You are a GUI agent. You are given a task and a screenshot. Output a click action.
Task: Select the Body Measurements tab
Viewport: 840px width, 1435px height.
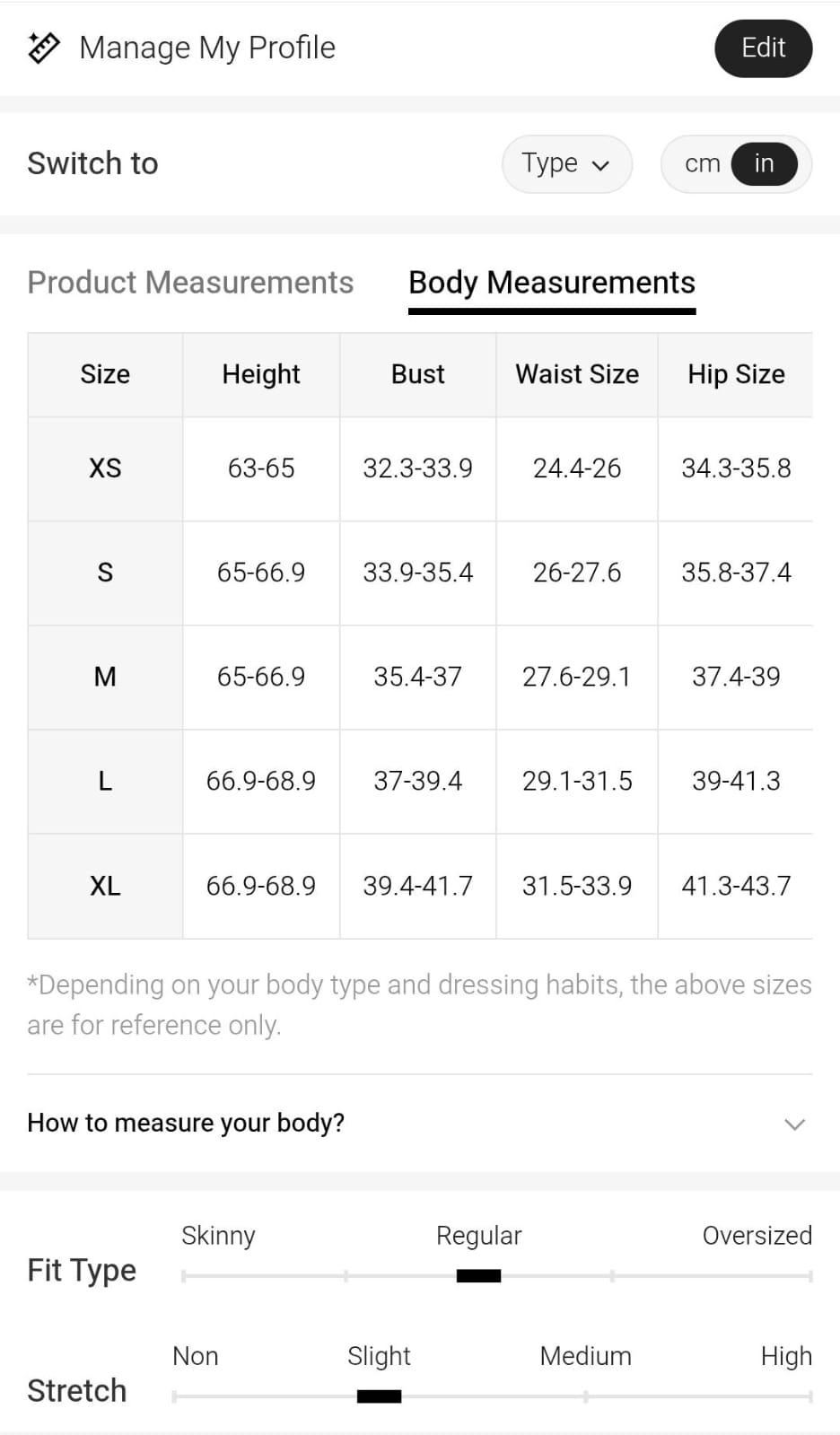click(551, 283)
